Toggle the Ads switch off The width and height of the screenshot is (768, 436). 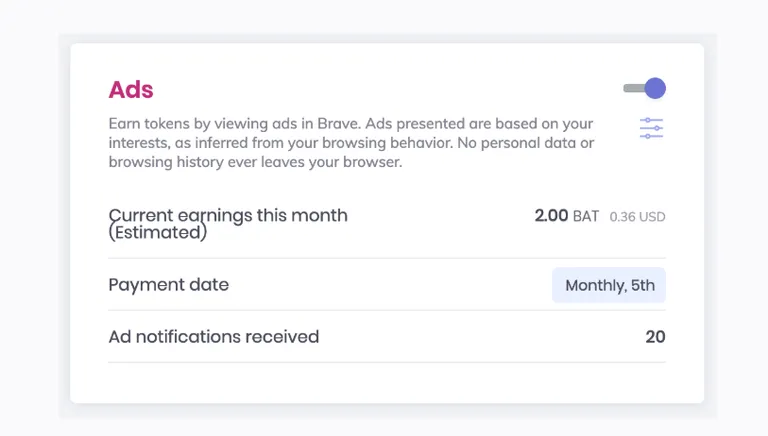tap(645, 89)
